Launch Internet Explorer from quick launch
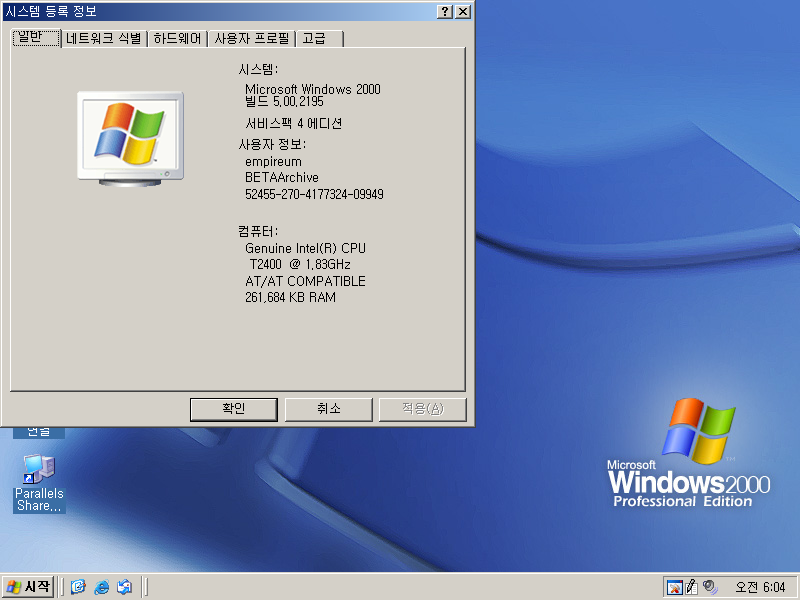800x600 pixels. click(x=102, y=587)
